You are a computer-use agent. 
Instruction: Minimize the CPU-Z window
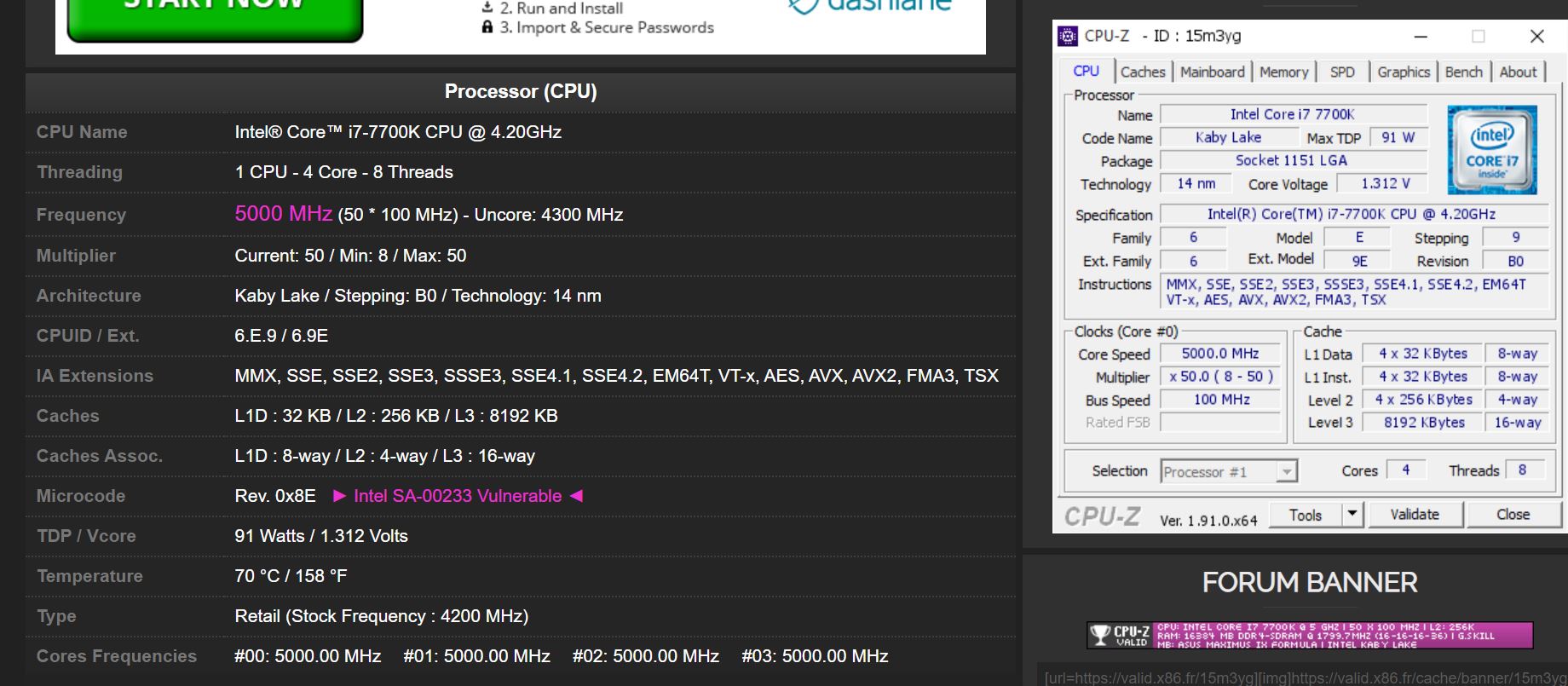1421,37
